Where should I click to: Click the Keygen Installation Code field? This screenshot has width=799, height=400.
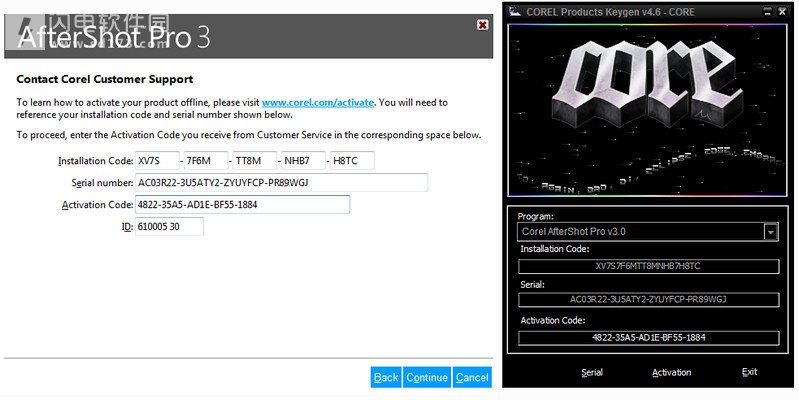[x=648, y=266]
